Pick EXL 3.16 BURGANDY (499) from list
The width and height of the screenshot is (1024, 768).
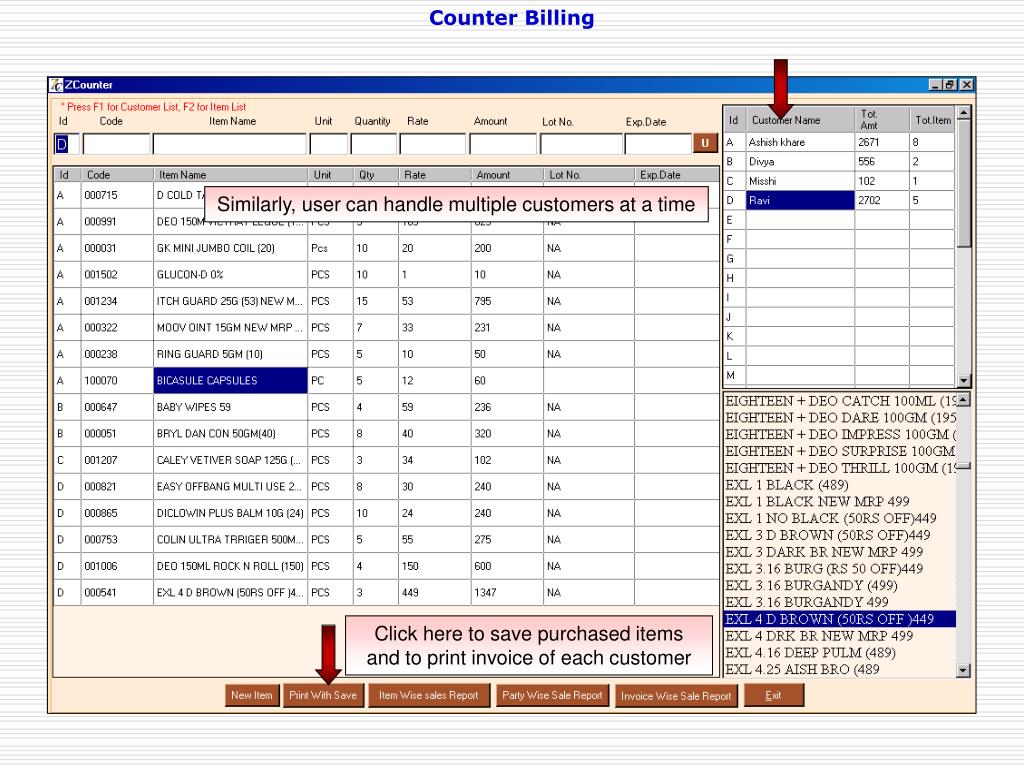pos(840,586)
